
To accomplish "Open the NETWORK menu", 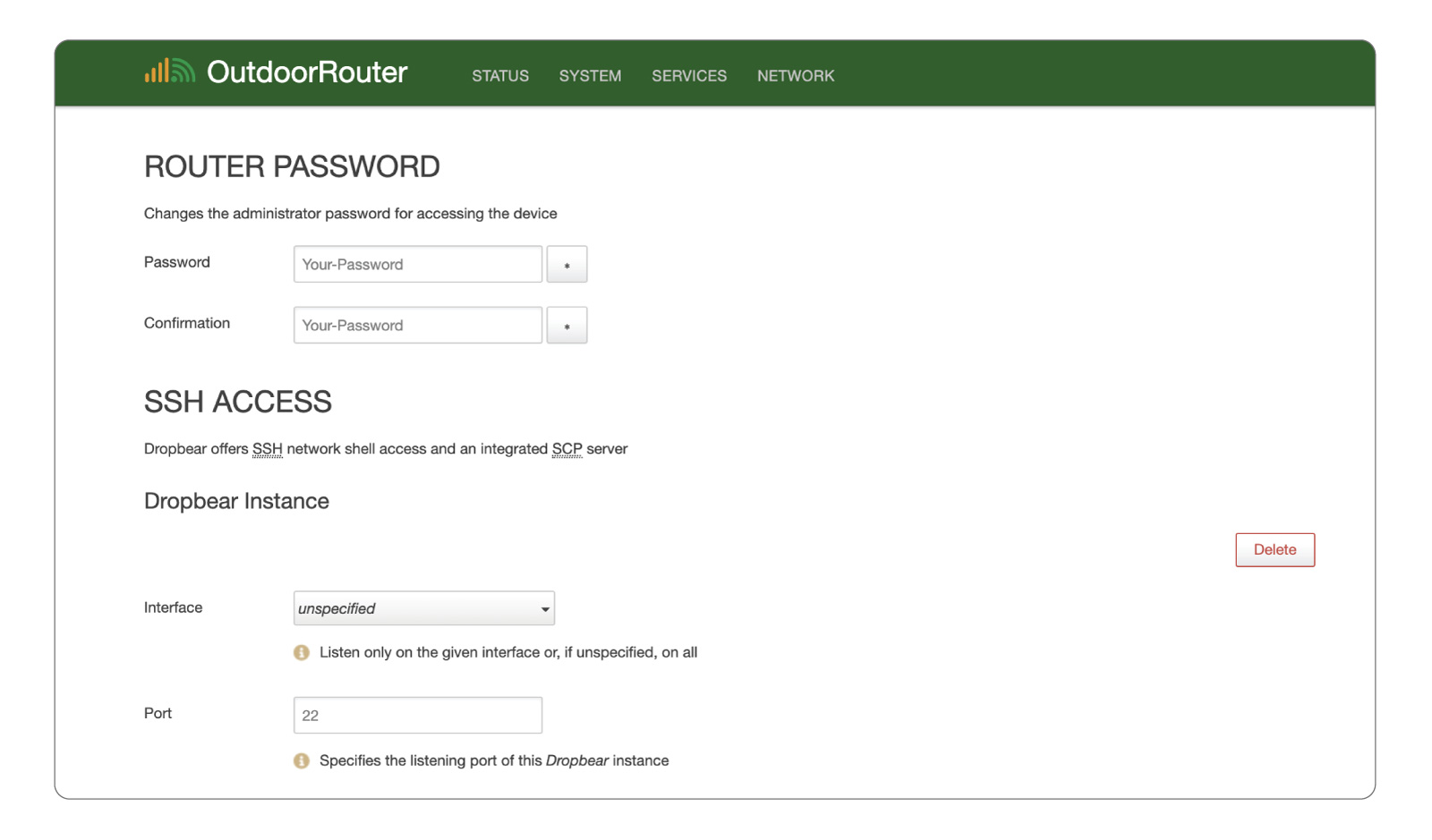I will point(796,76).
